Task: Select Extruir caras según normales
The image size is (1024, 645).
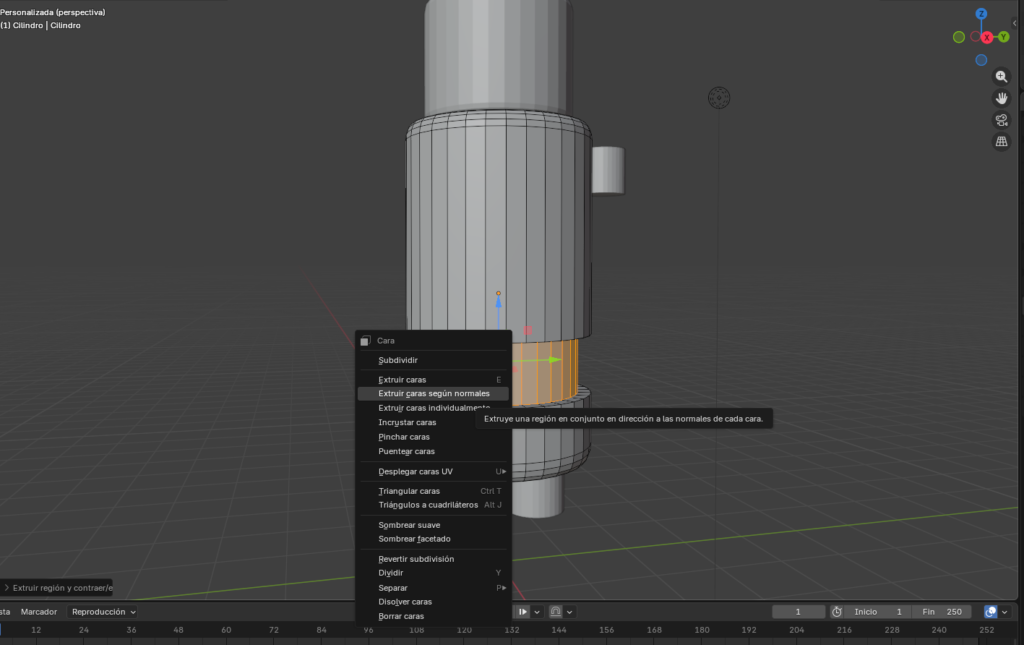Action: (433, 394)
